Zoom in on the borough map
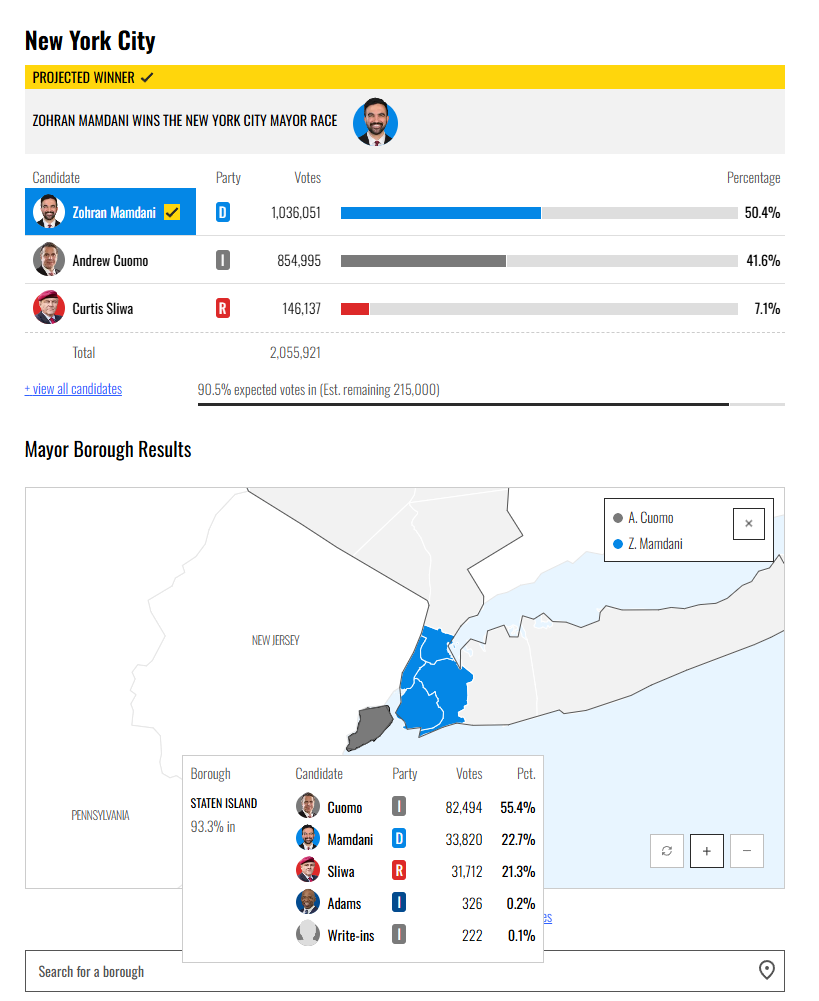Image resolution: width=819 pixels, height=1001 pixels. (707, 851)
